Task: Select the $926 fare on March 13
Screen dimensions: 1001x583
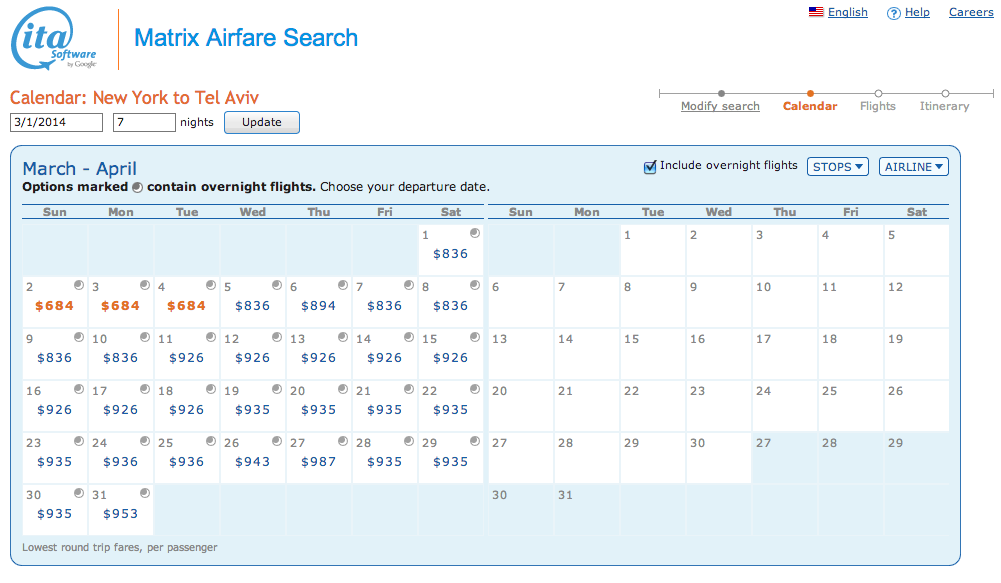Action: click(x=319, y=358)
